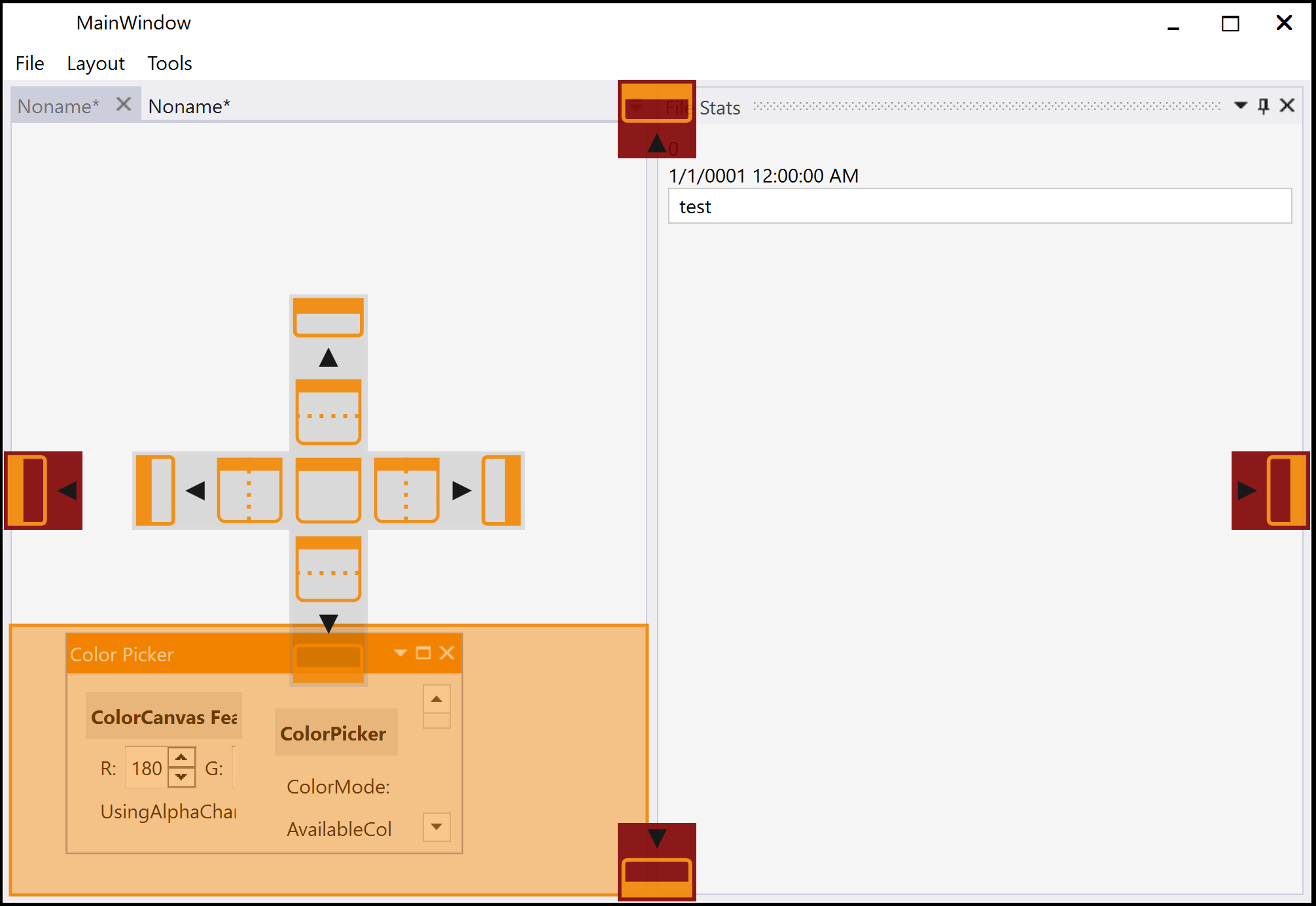Click the dark red left-edge dock target

tap(43, 490)
